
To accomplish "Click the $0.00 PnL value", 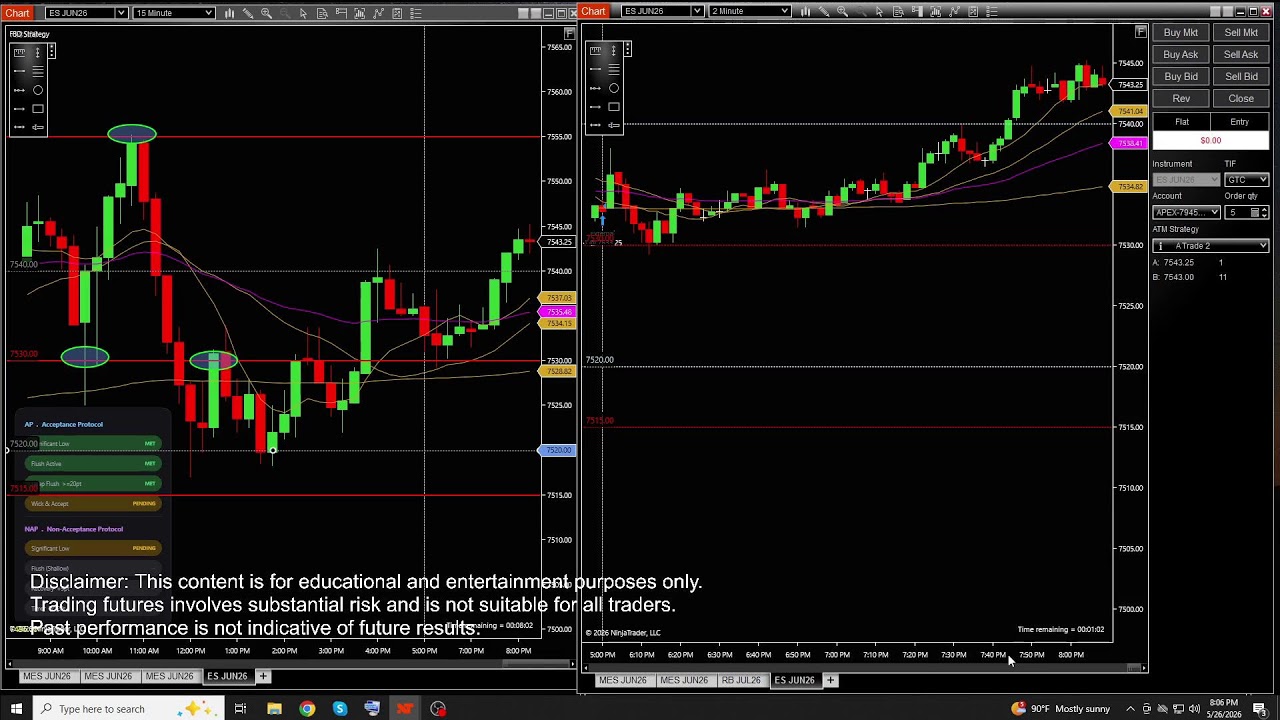I will click(1211, 140).
